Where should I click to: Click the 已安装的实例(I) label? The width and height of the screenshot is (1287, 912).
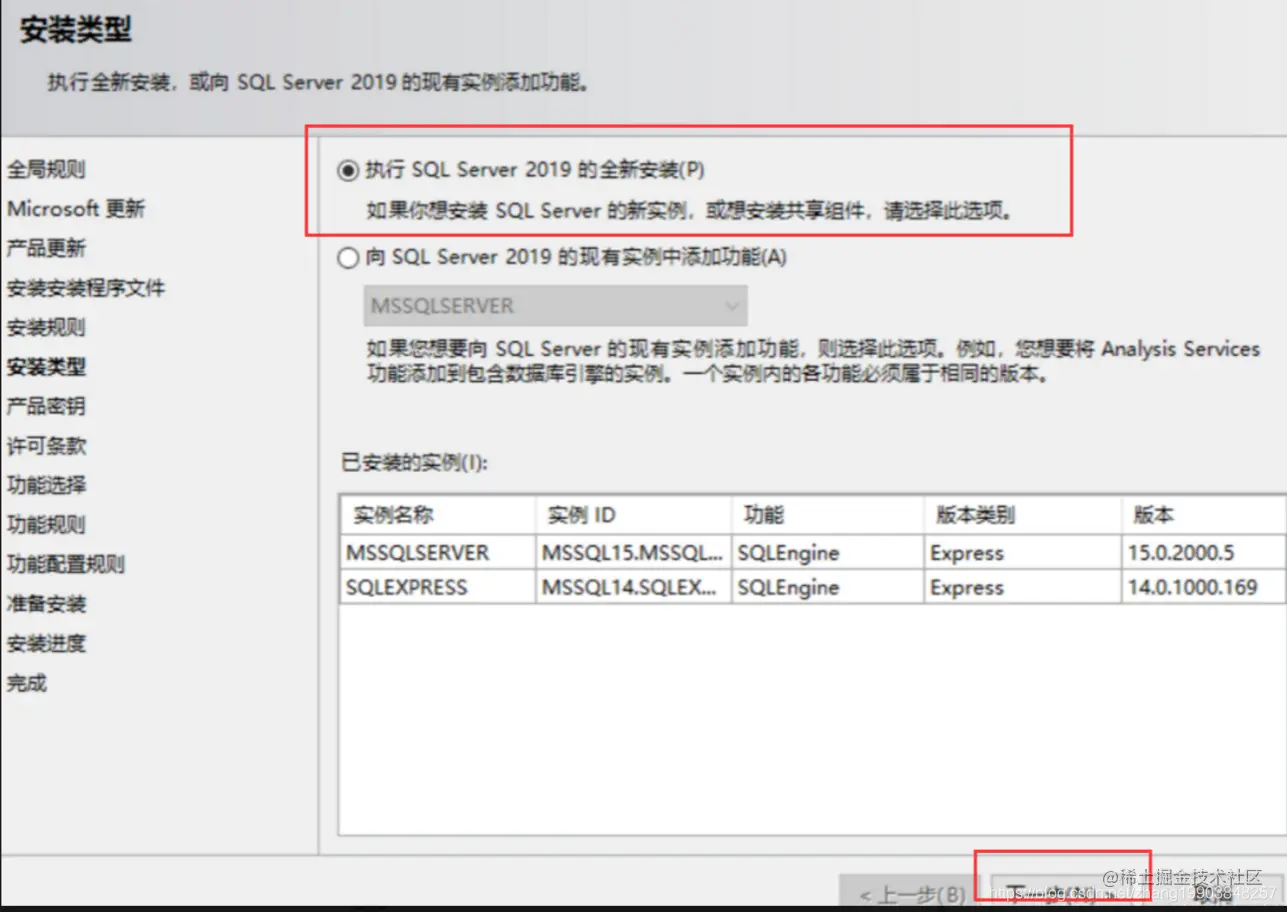click(413, 462)
